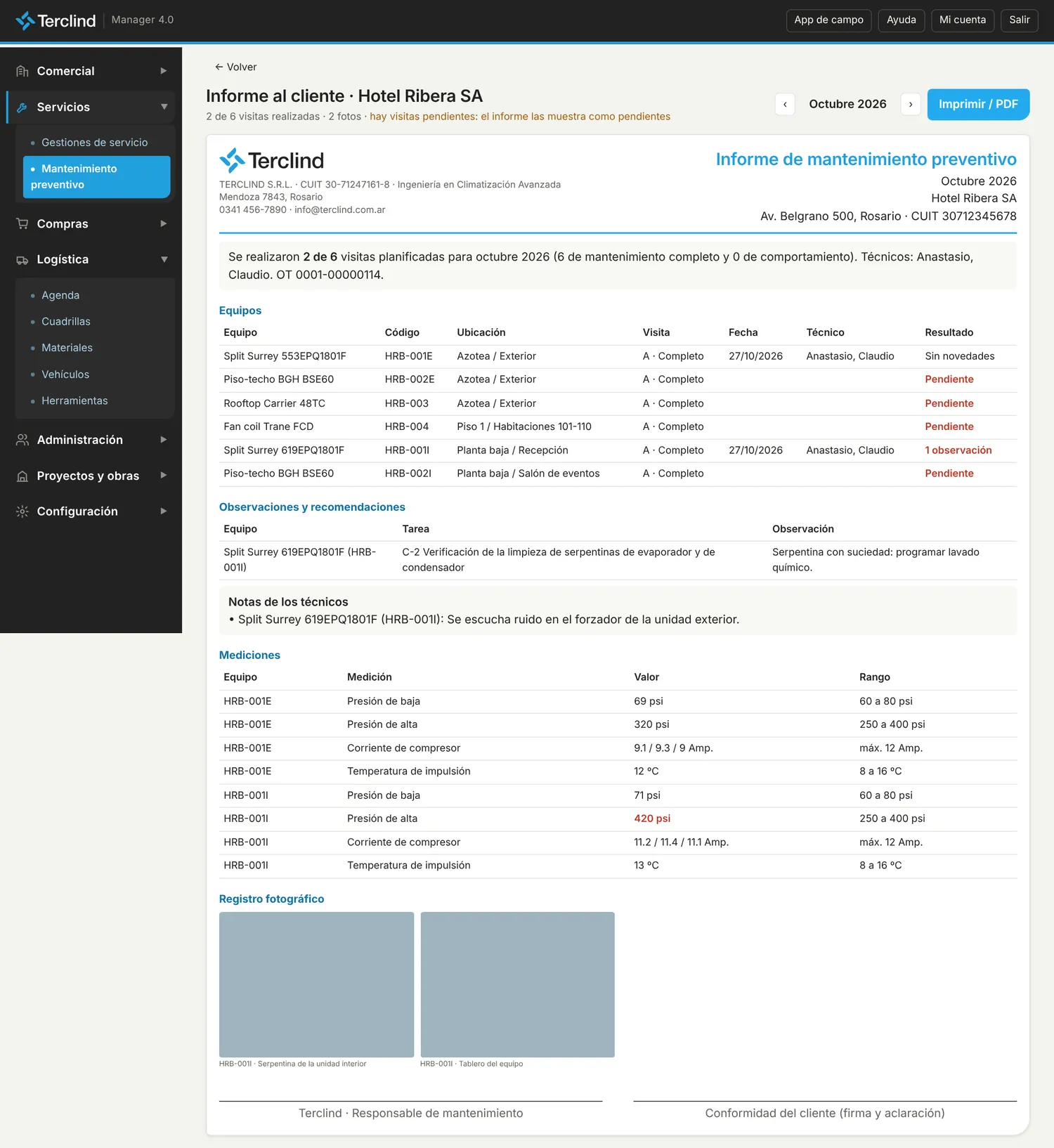Open the Serpentina de la unidad interior photo
Viewport: 1054px width, 1148px height.
pos(316,984)
